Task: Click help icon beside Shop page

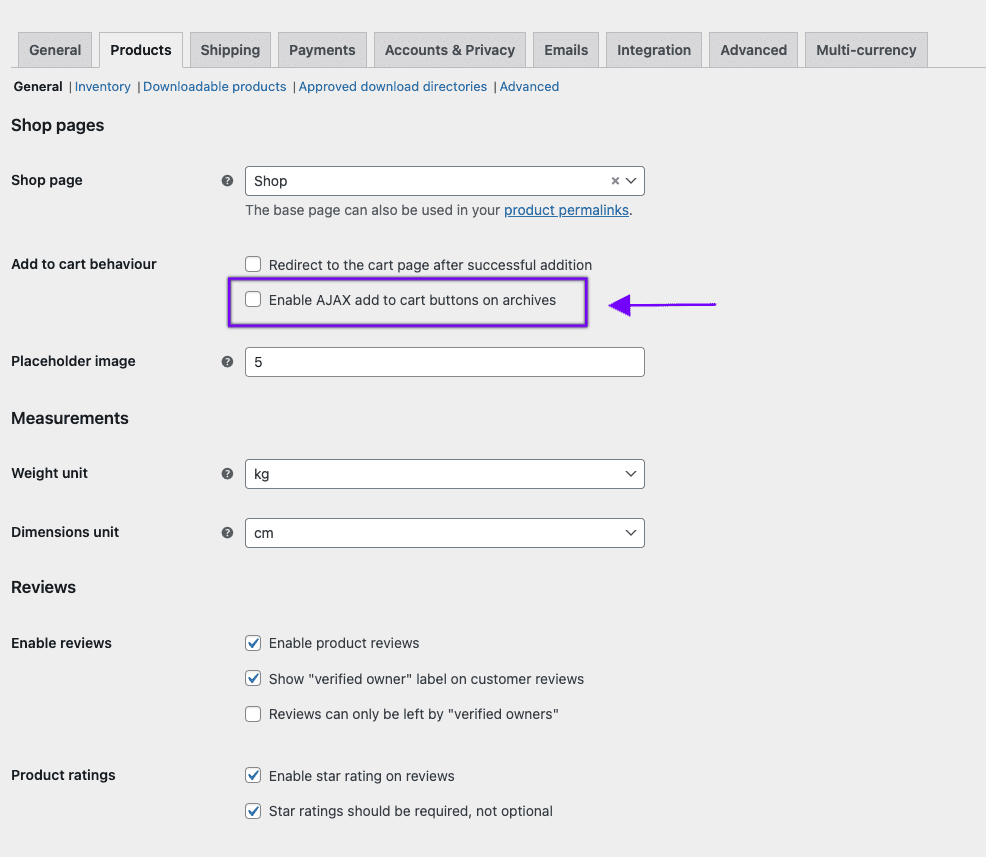Action: click(227, 180)
